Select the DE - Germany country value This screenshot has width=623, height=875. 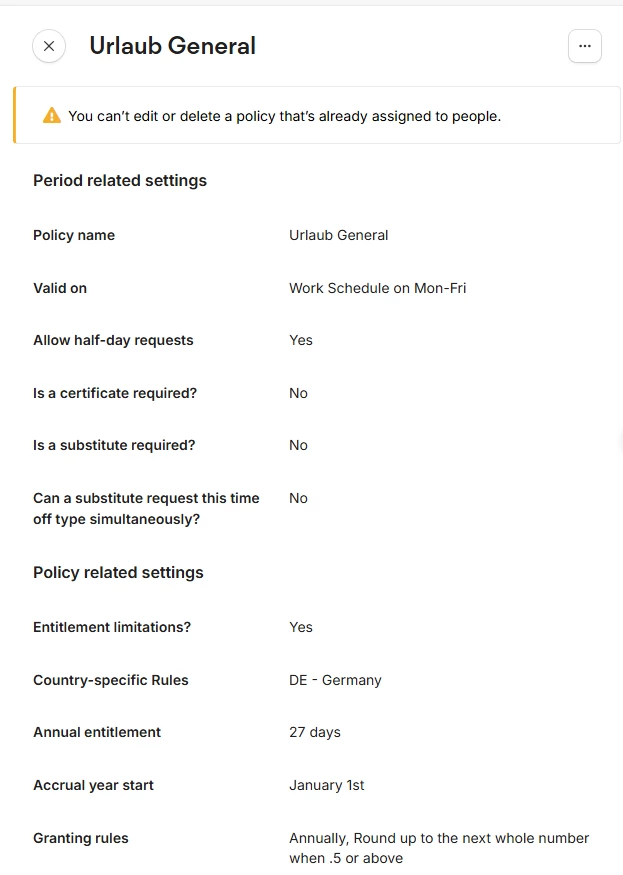[336, 680]
